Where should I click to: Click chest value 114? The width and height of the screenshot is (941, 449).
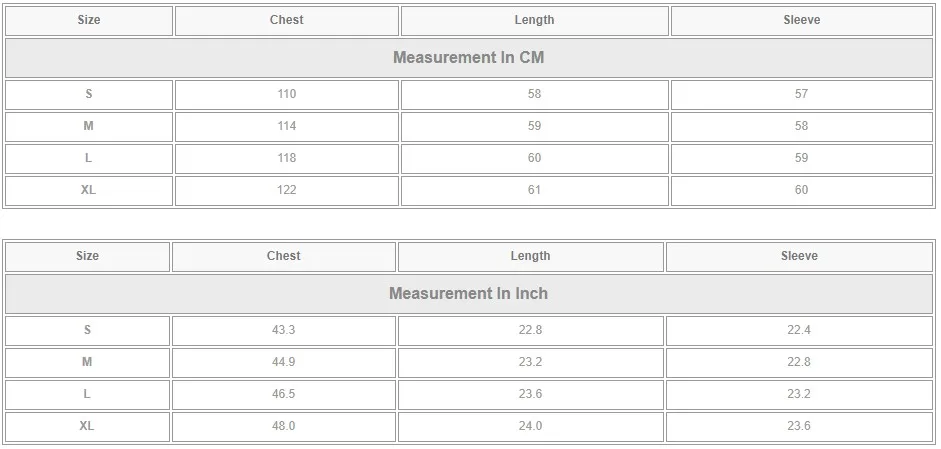(x=287, y=126)
